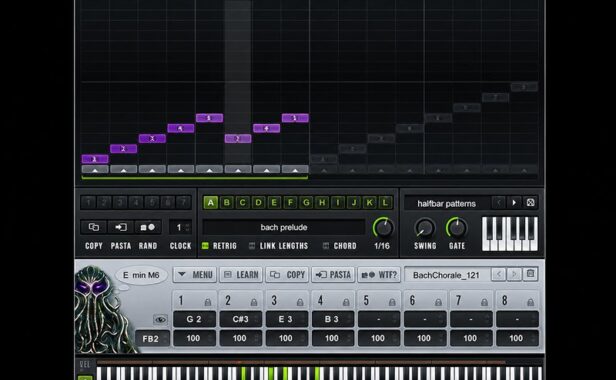
Task: Click the B 3 note value field
Action: pos(332,319)
